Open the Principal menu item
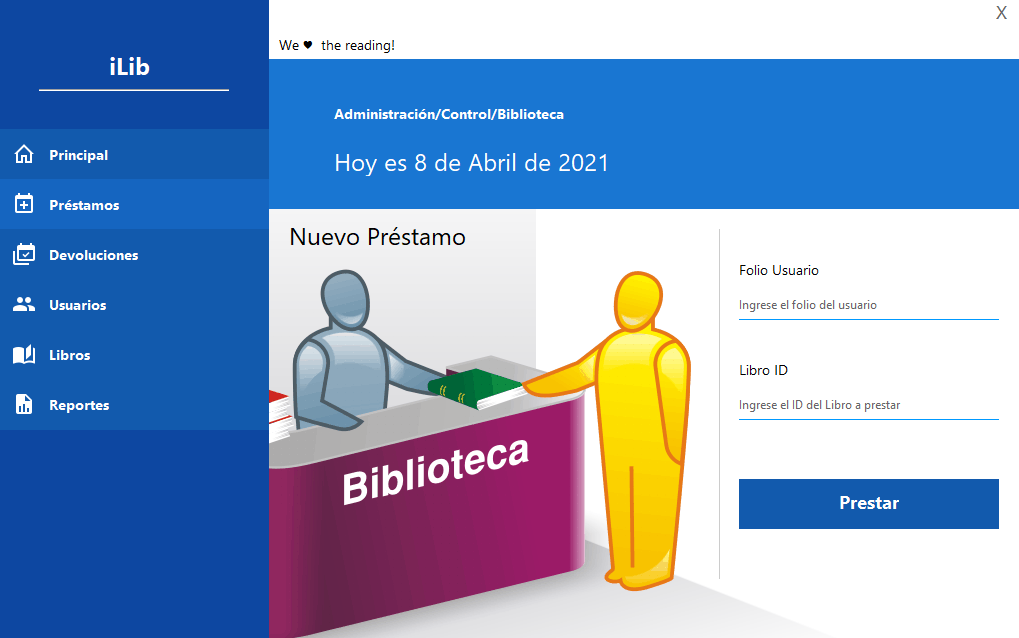1019x638 pixels. [x=135, y=155]
